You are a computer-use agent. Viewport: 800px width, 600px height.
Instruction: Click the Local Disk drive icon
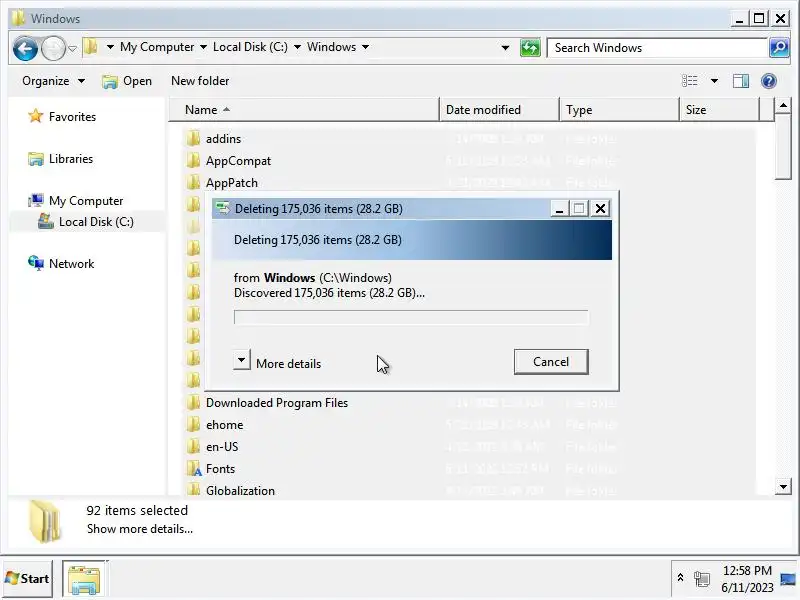[x=45, y=221]
